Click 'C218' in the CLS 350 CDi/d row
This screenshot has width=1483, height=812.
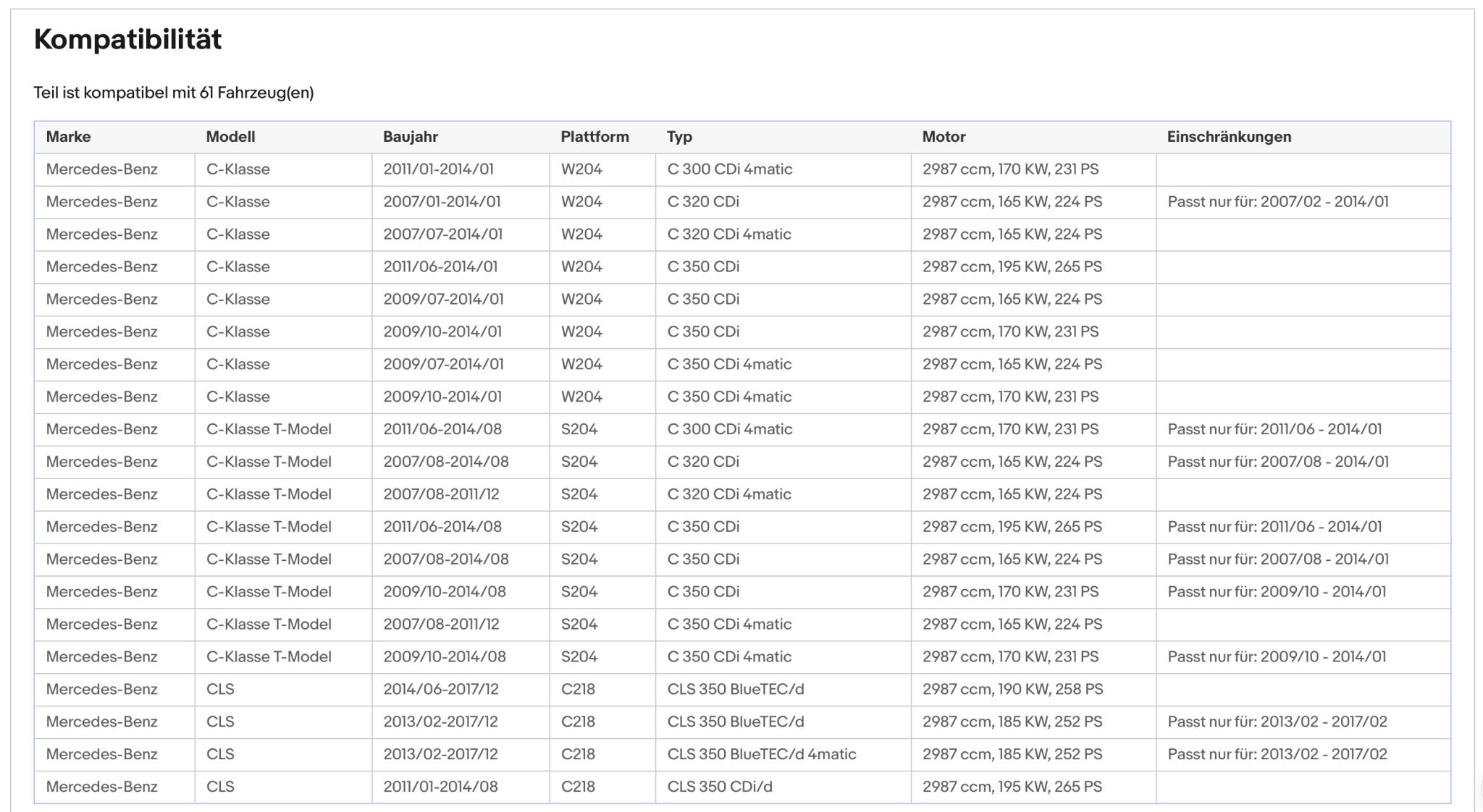(578, 787)
